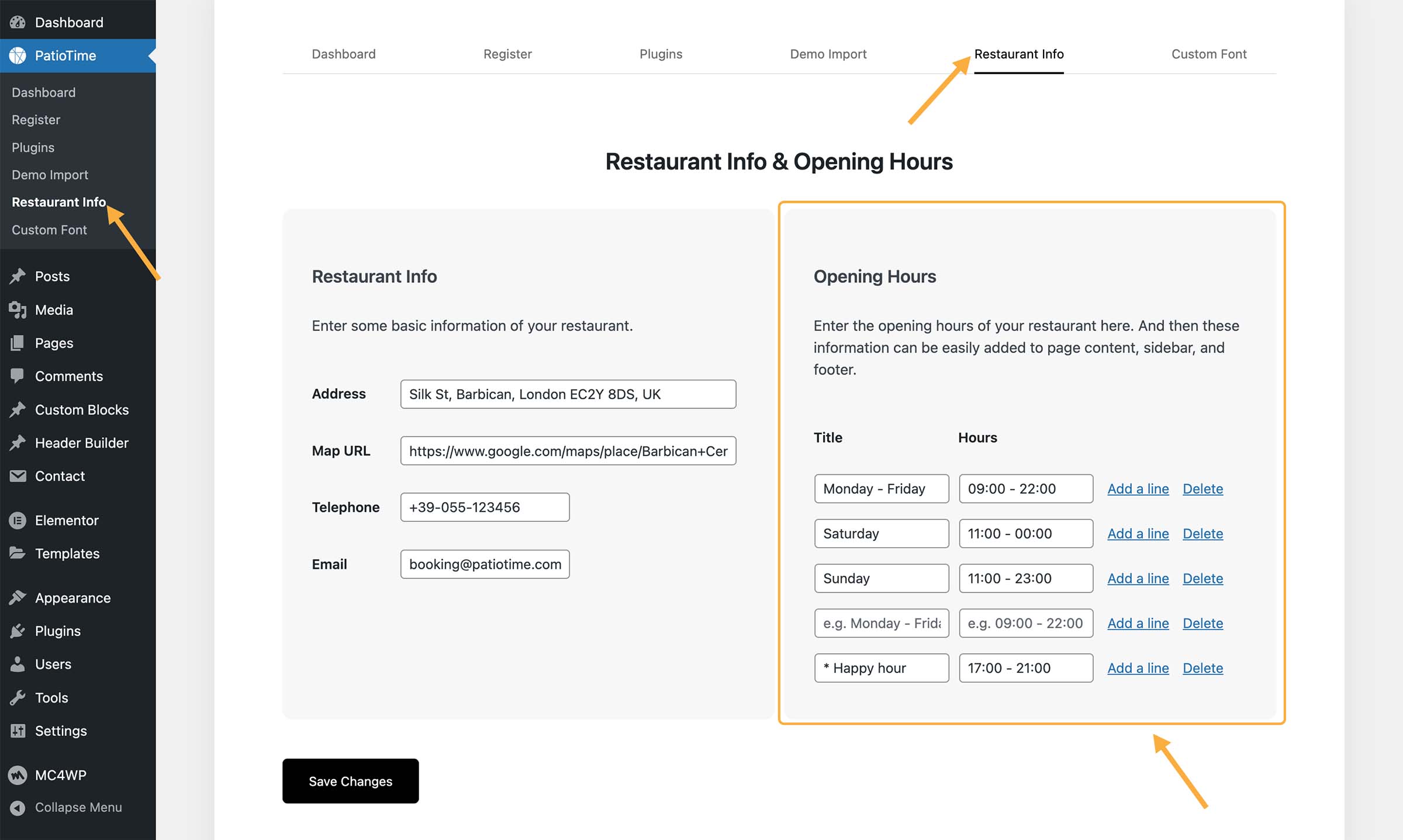1403x840 pixels.
Task: Click the Tools wrench icon
Action: [18, 697]
